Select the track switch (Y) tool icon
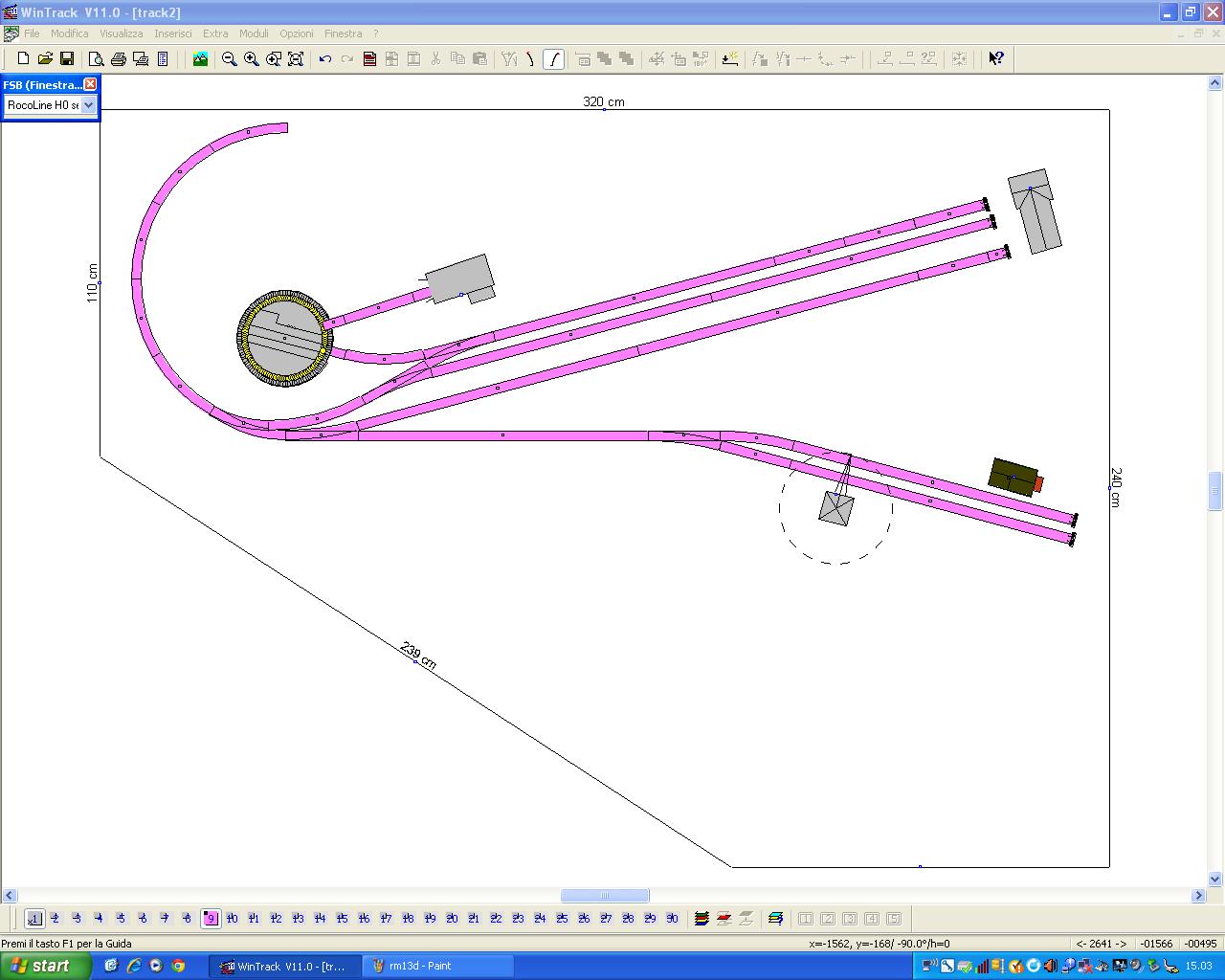This screenshot has width=1225, height=980. pyautogui.click(x=509, y=58)
